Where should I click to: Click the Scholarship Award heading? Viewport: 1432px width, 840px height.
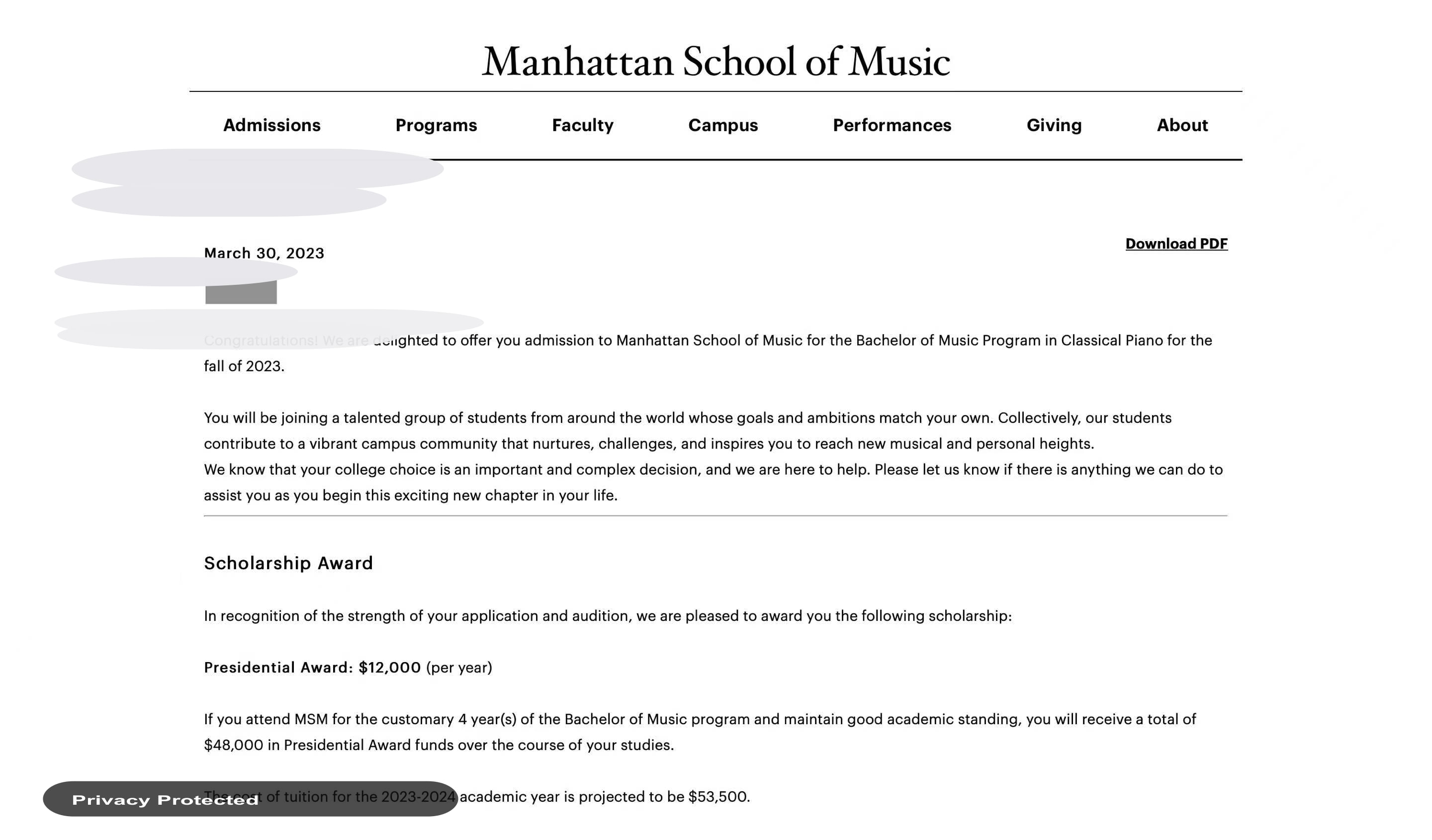click(289, 563)
